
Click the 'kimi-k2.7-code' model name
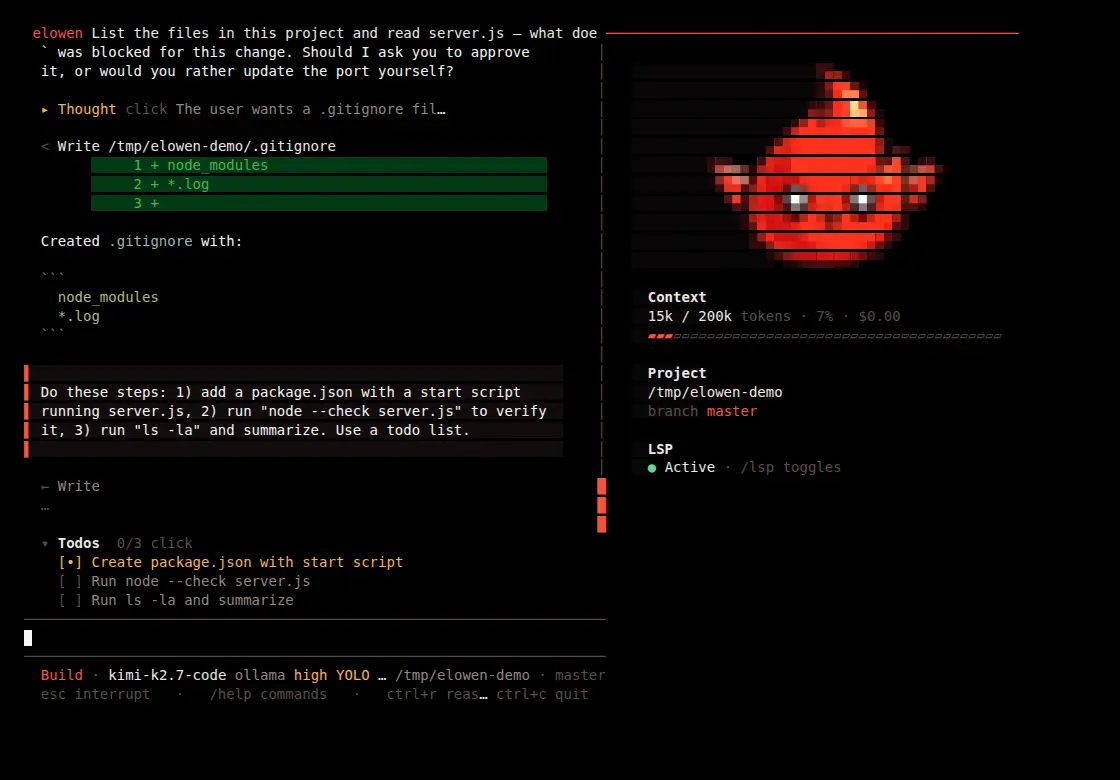(167, 675)
